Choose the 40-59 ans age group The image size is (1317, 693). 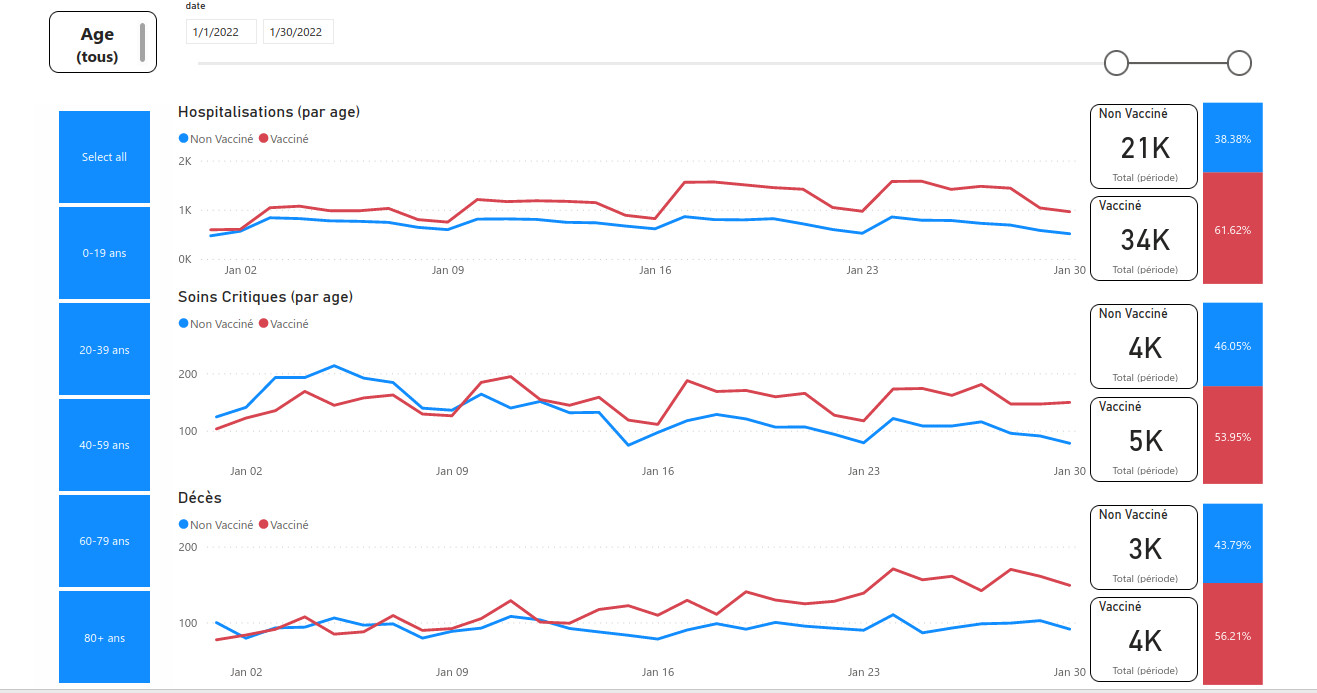coord(104,445)
